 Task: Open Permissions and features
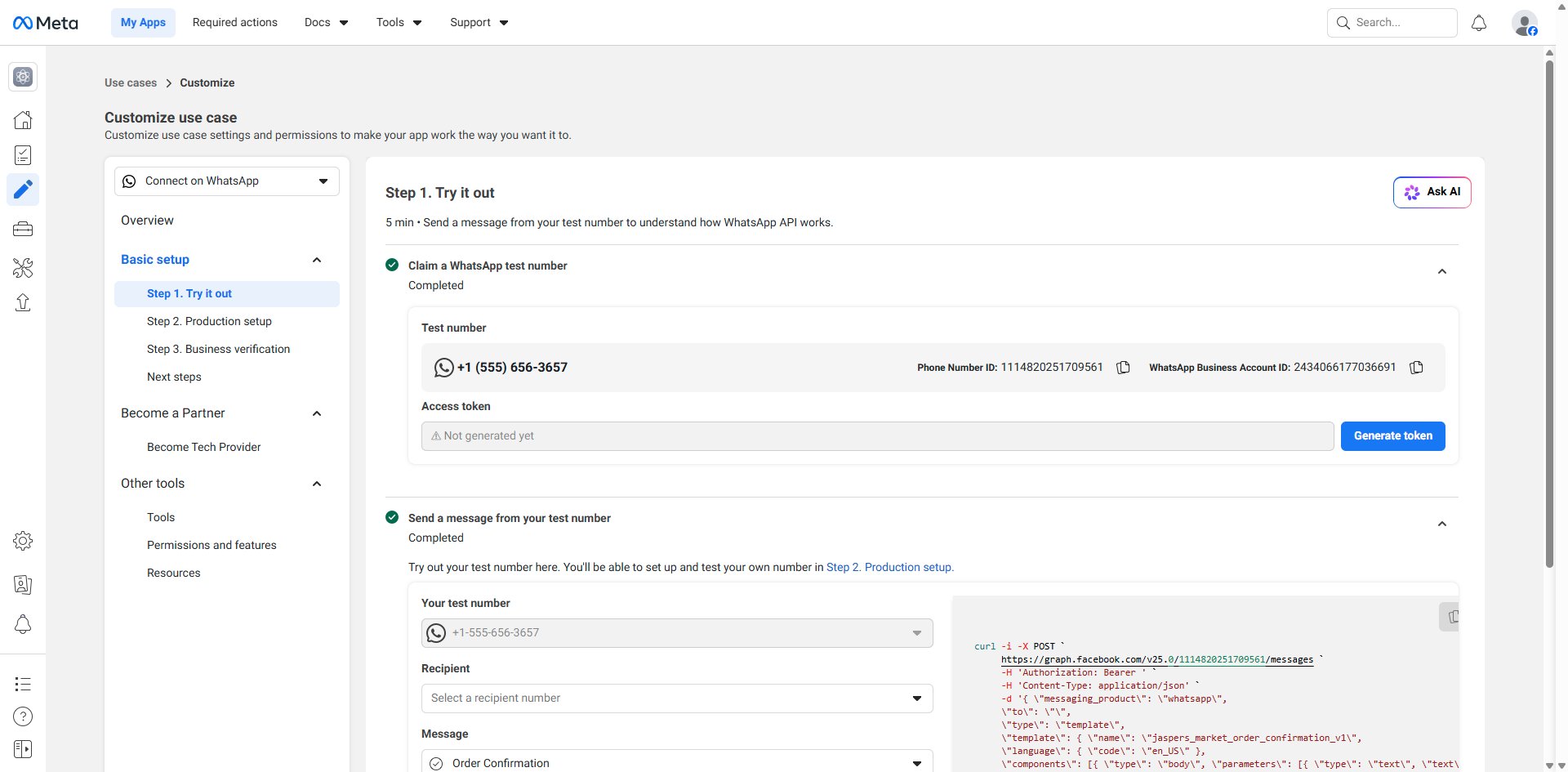click(x=212, y=546)
